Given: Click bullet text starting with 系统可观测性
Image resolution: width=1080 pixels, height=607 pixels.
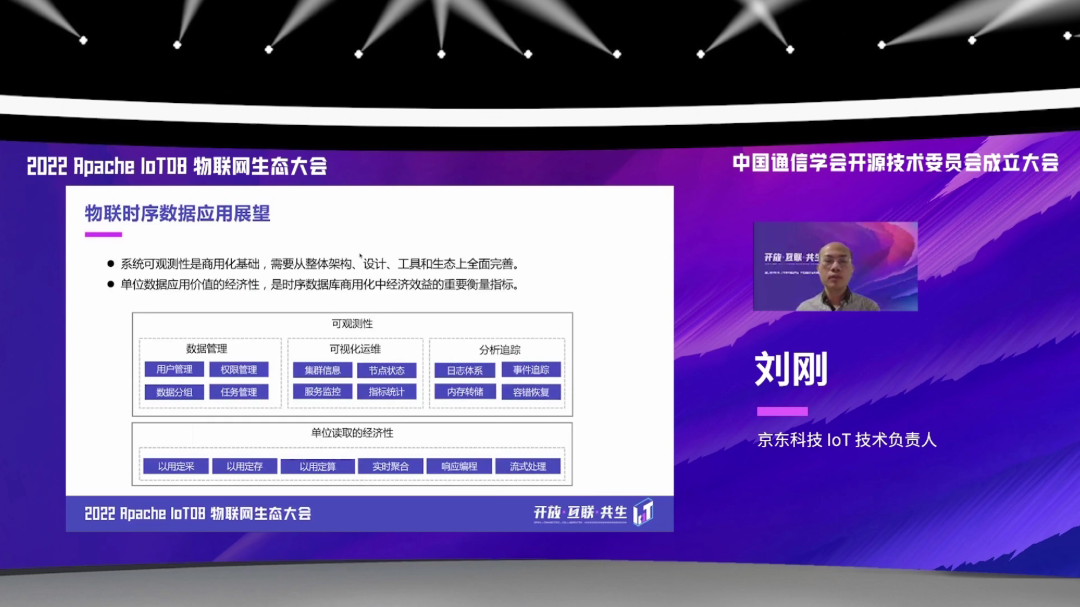Looking at the screenshot, I should click(x=320, y=263).
